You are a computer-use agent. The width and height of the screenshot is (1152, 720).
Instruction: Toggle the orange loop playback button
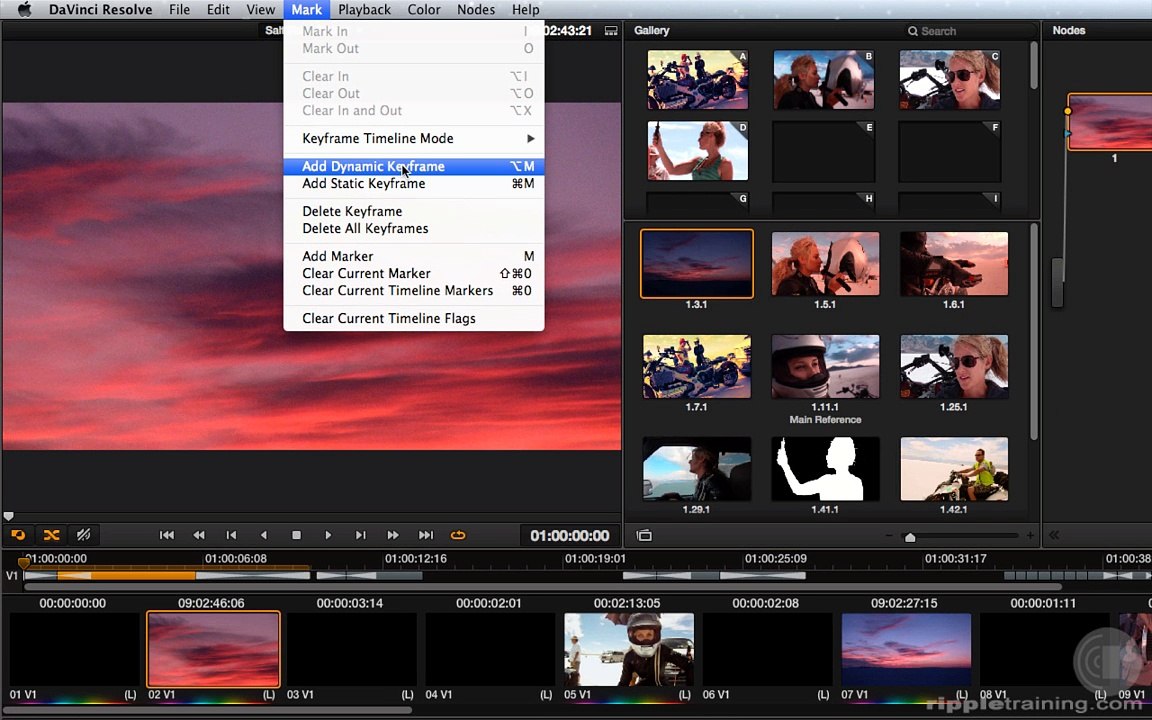pos(458,535)
